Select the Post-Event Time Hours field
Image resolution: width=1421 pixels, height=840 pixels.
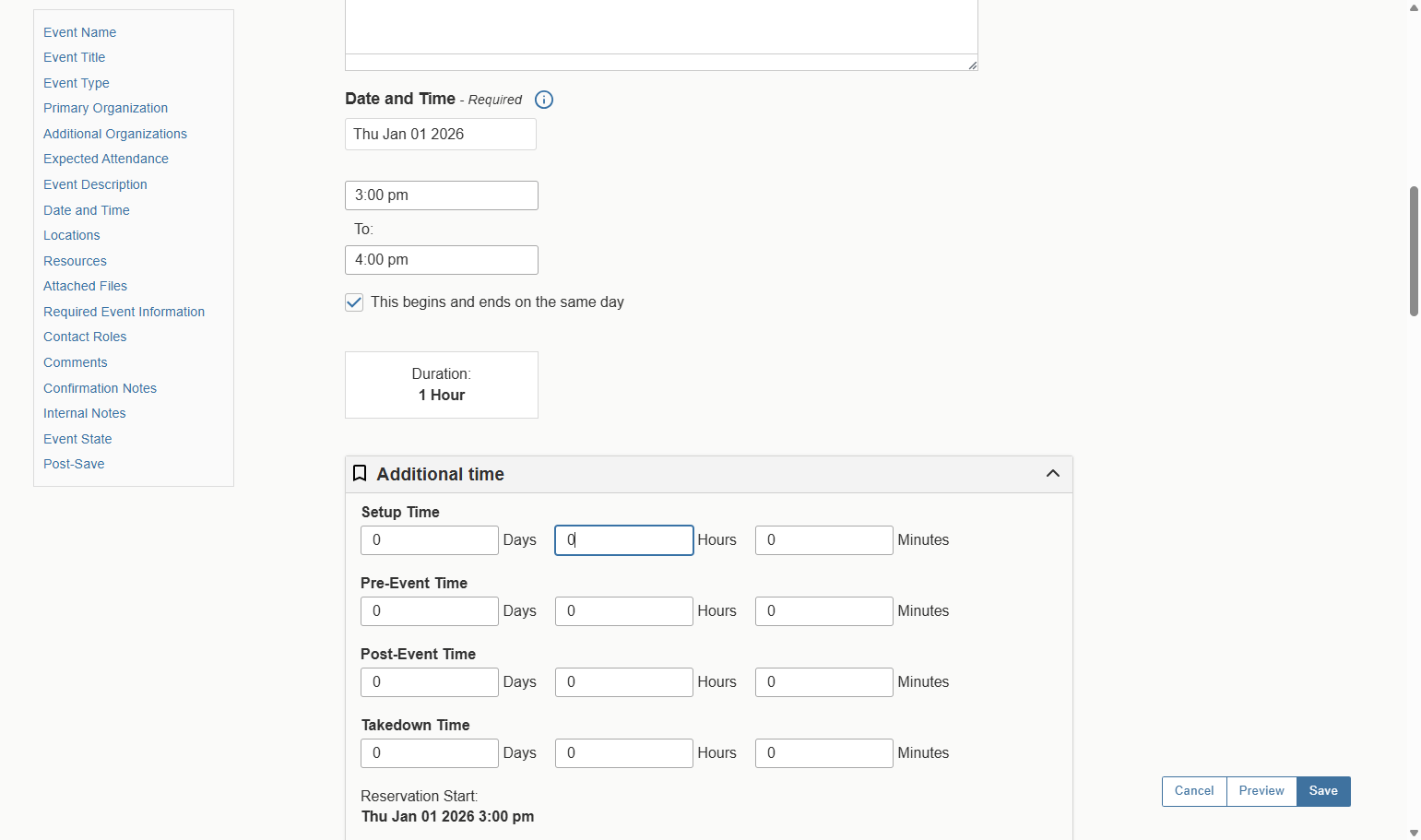624,682
